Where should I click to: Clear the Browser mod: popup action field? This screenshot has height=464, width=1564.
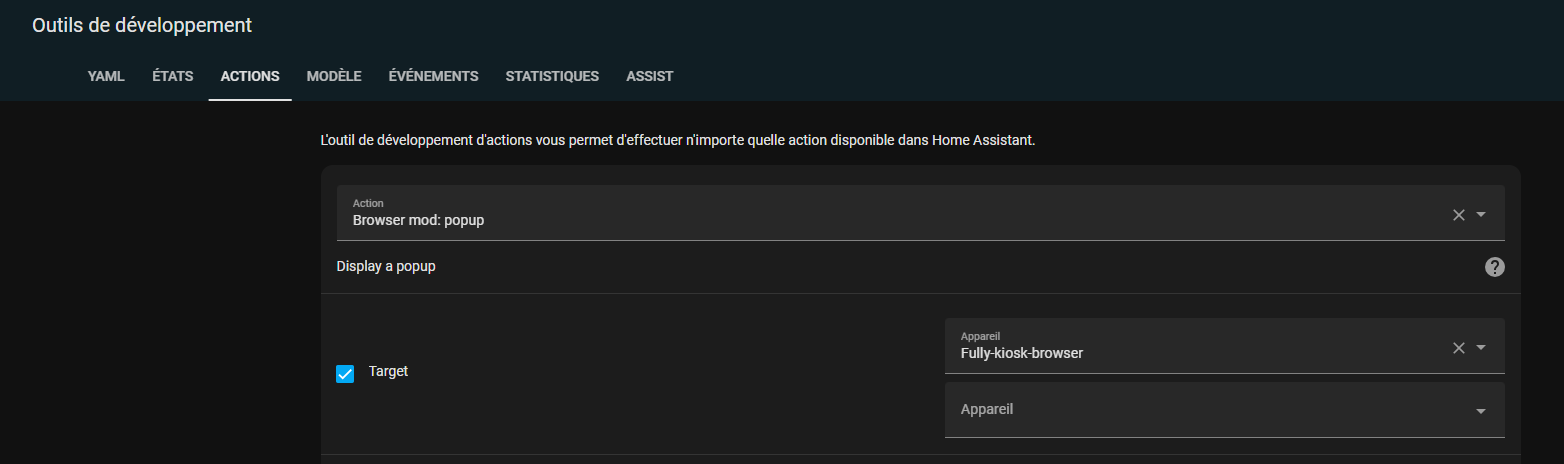point(1458,214)
